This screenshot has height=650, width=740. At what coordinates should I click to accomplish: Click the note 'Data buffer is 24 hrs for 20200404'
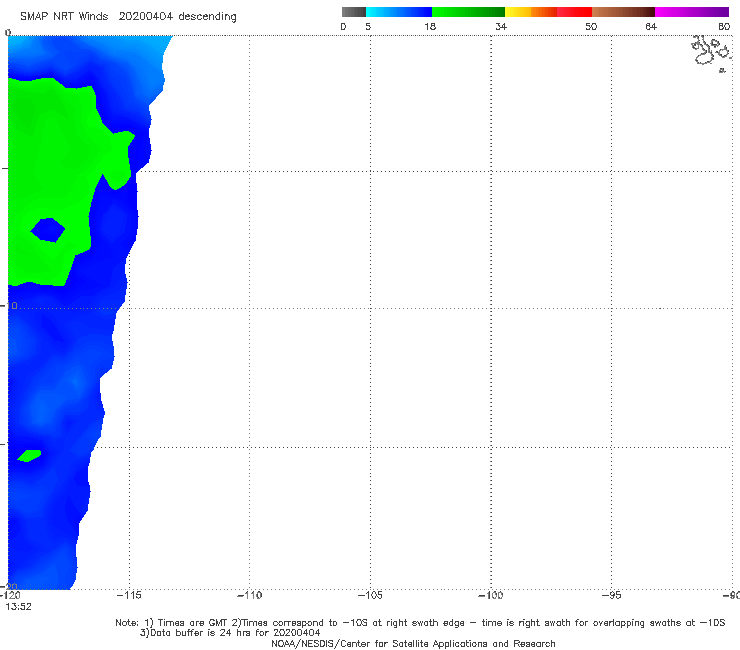pyautogui.click(x=234, y=633)
